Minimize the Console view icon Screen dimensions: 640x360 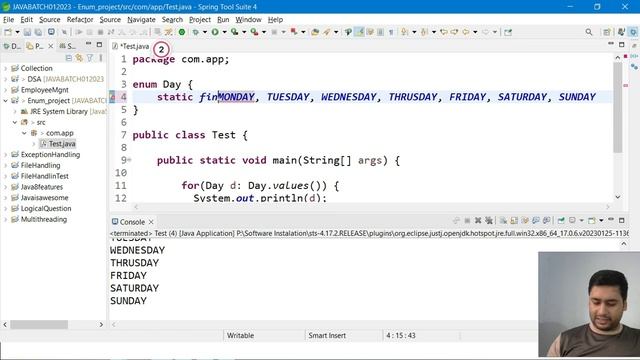(x=611, y=220)
